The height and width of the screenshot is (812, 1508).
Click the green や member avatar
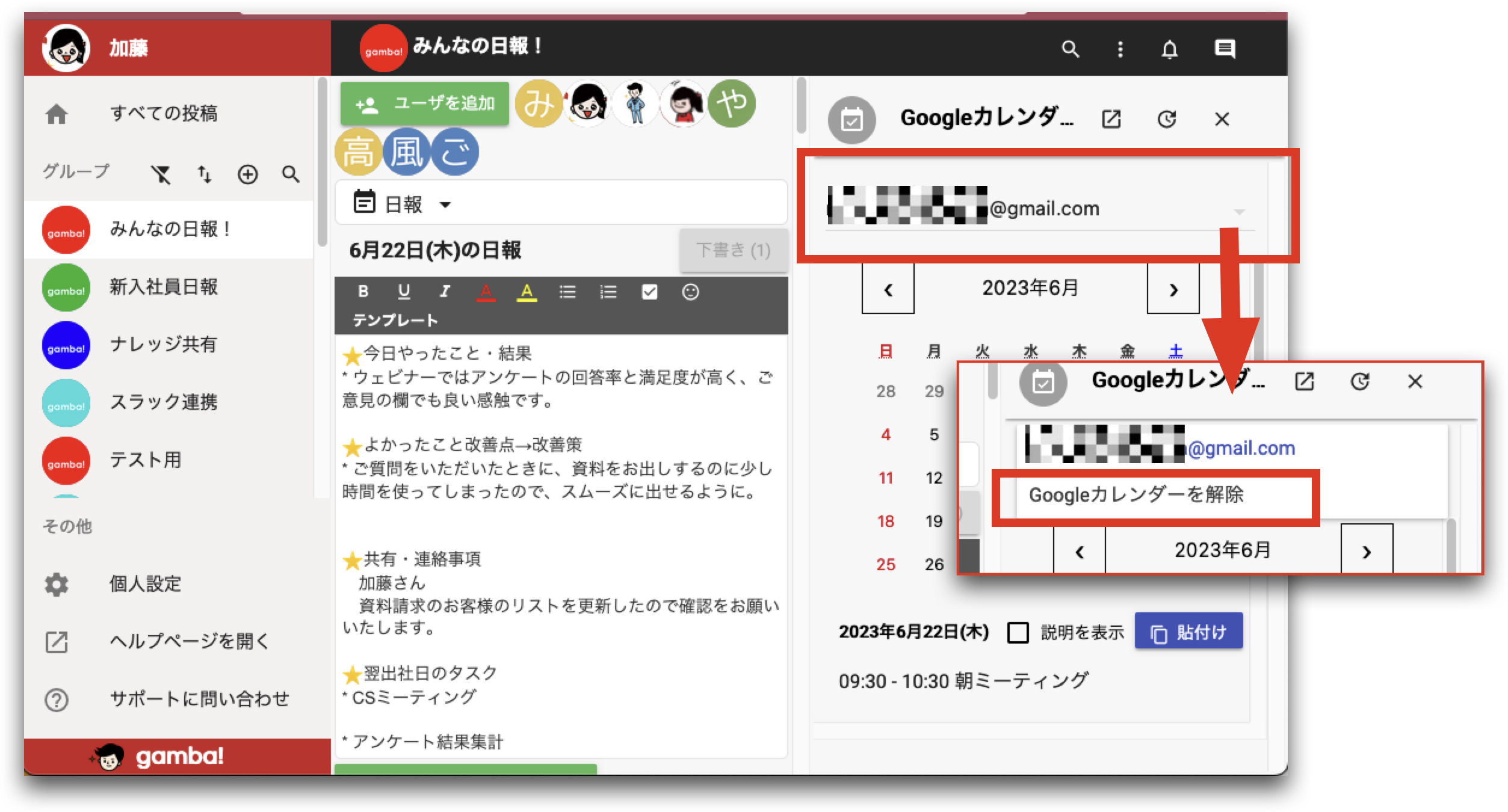731,103
